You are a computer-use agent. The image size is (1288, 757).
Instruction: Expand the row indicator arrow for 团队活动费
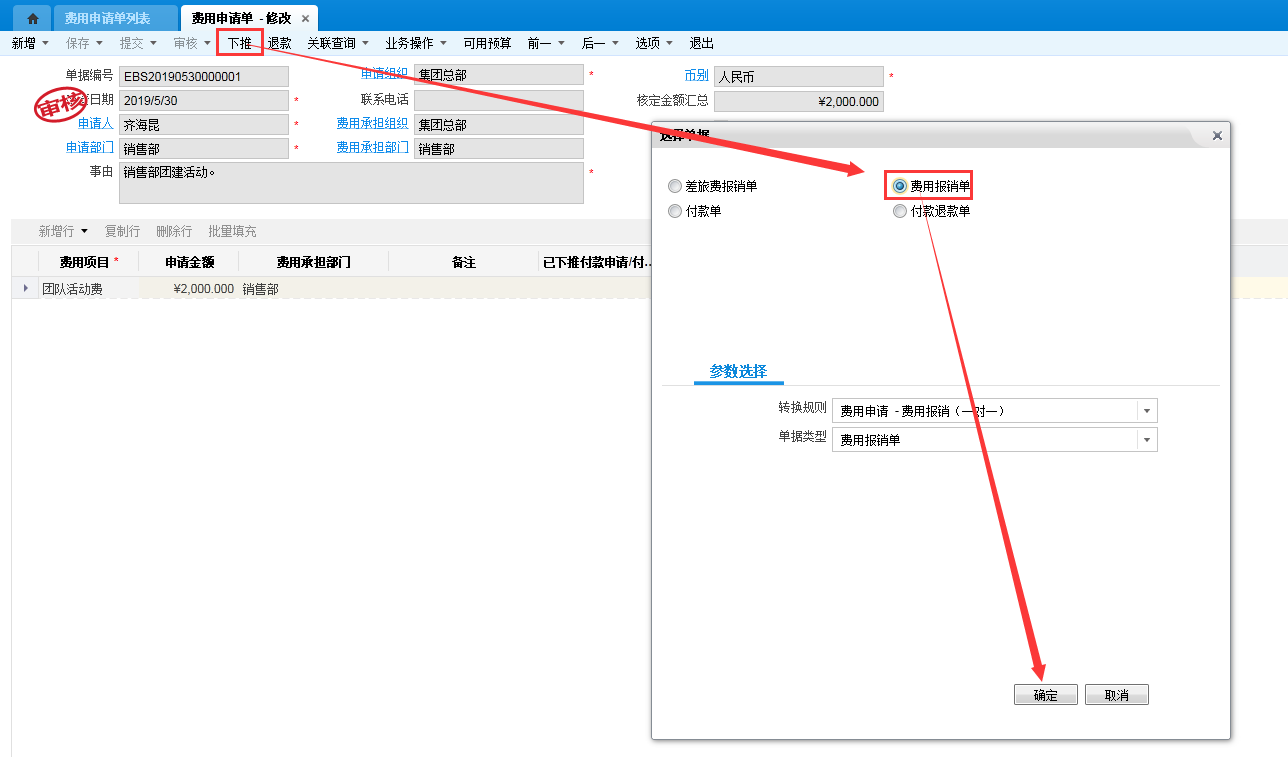(x=25, y=289)
